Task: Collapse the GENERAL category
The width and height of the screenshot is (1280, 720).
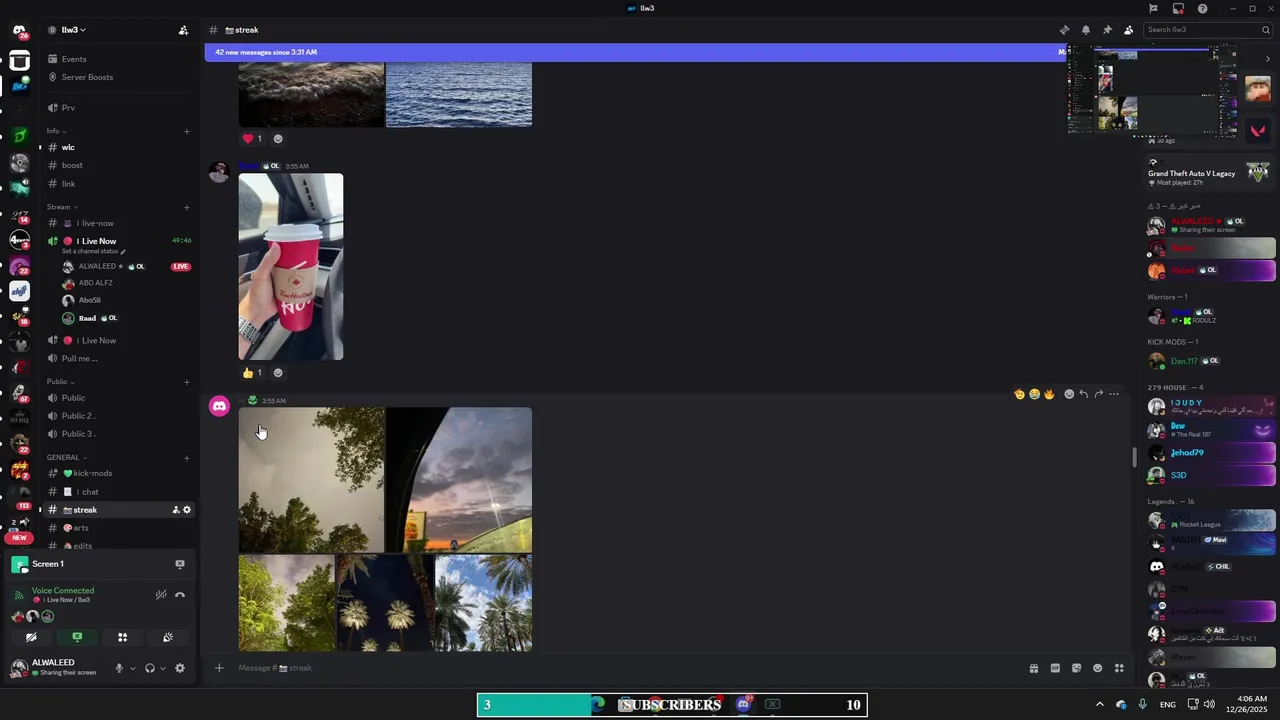Action: (66, 457)
